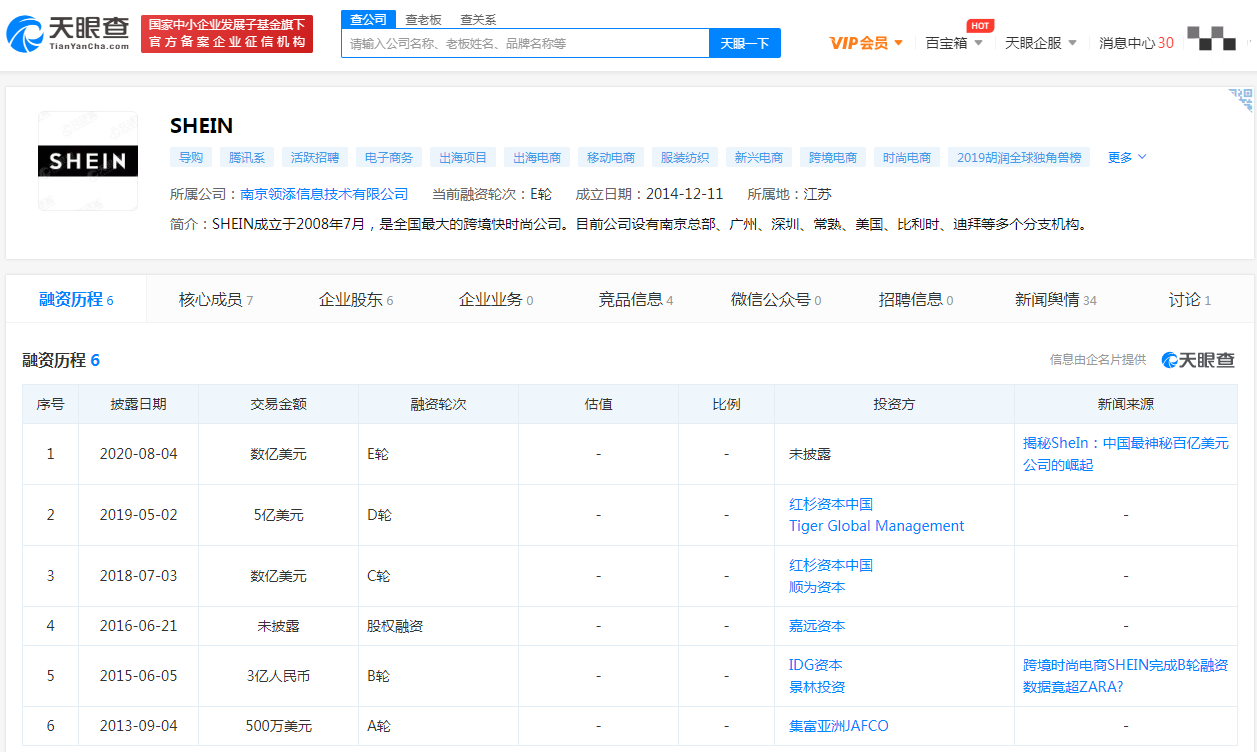
Task: Click the 出海电商 tag
Action: click(x=537, y=157)
